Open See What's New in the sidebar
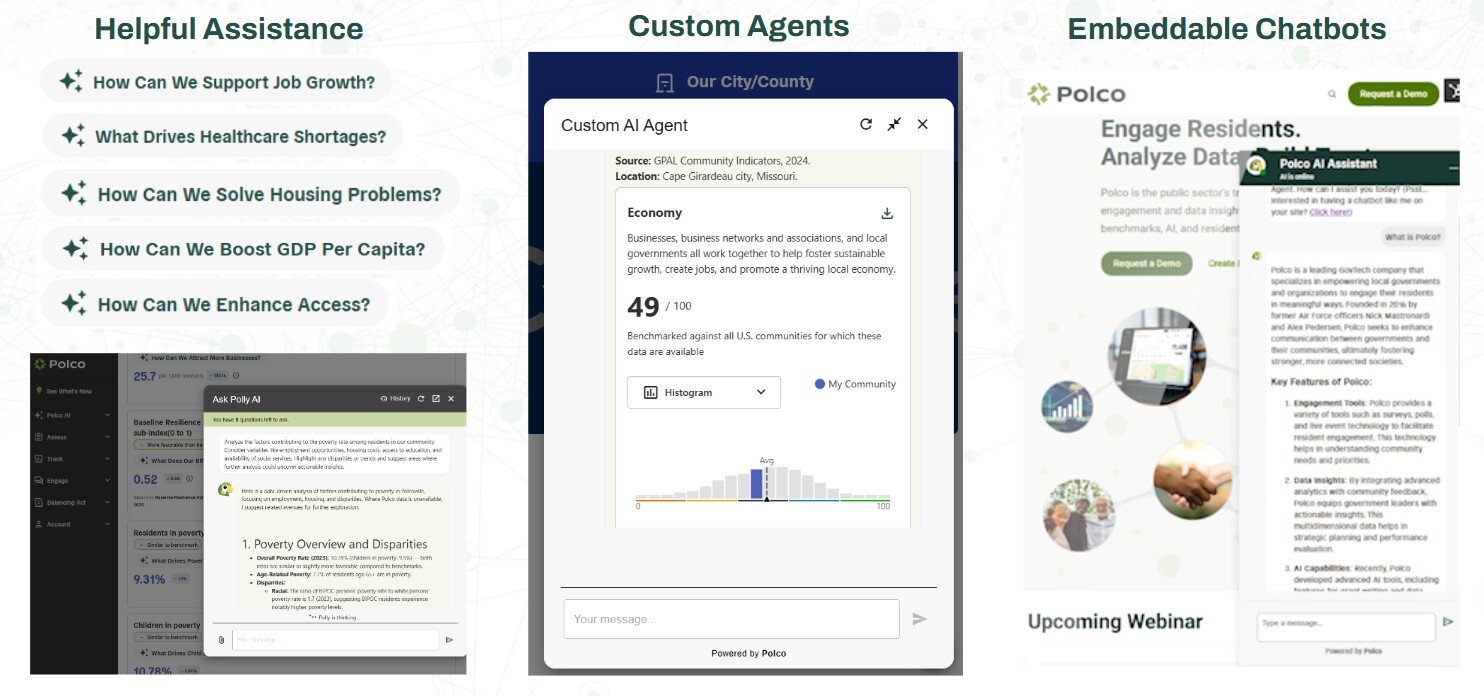The height and width of the screenshot is (696, 1484). [x=63, y=391]
